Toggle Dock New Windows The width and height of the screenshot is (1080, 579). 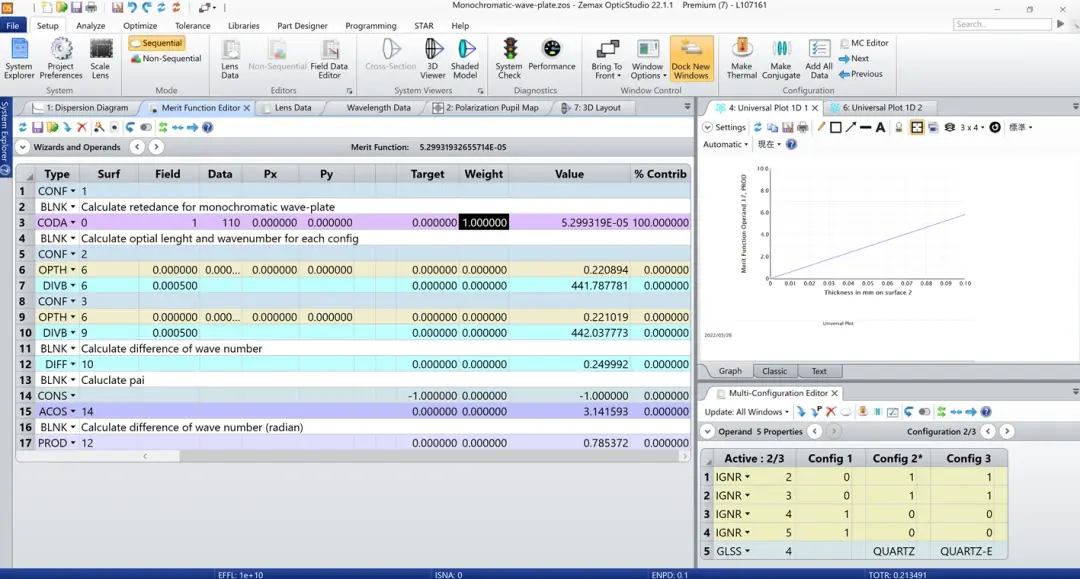691,59
